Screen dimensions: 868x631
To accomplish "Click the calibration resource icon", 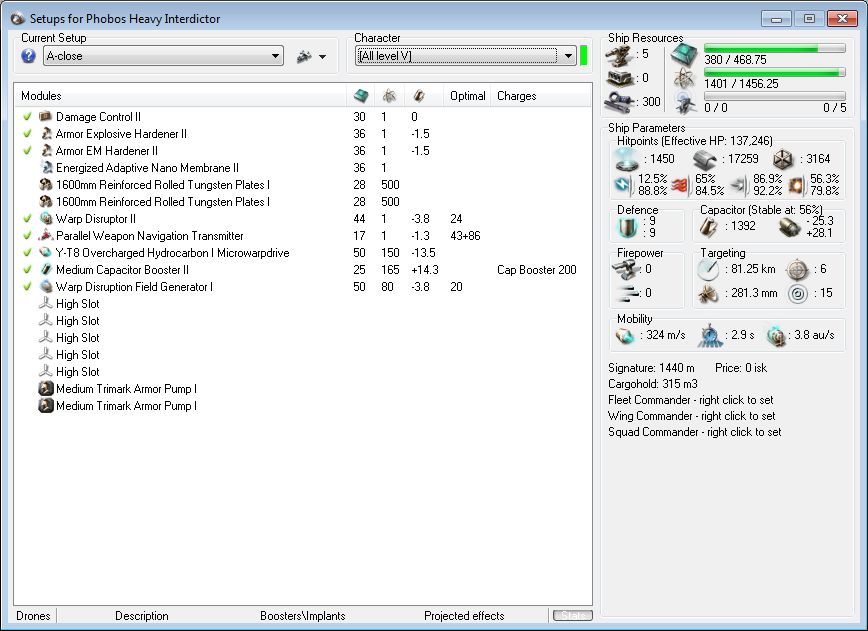I will (620, 102).
